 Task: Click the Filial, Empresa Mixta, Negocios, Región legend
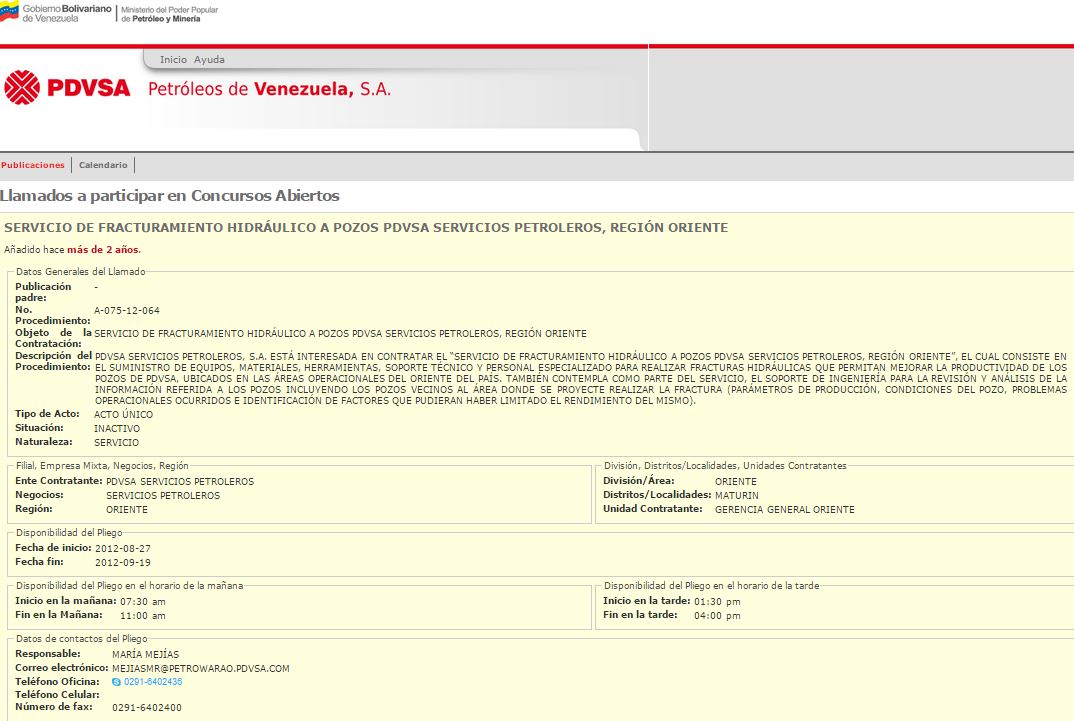102,466
